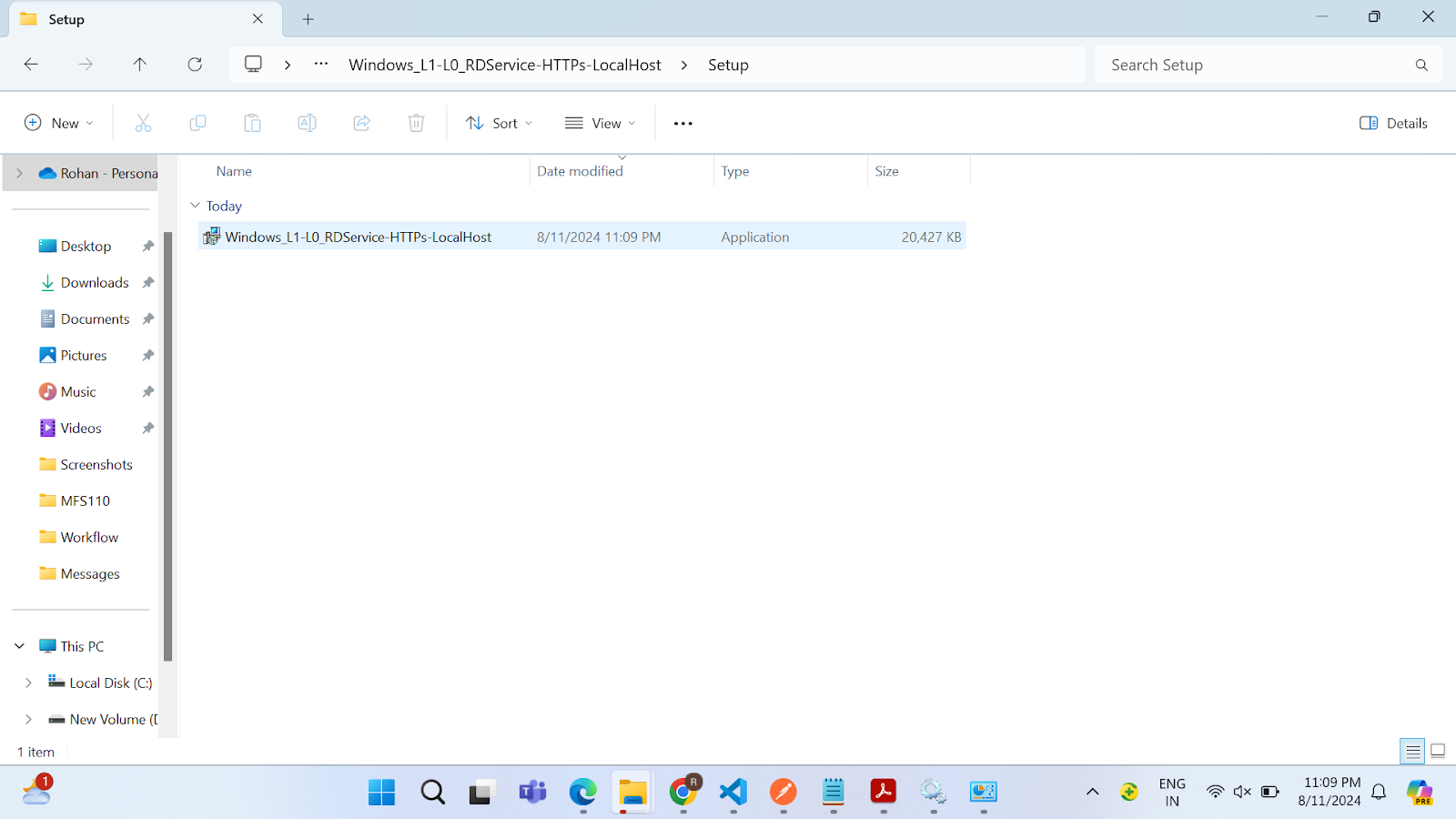This screenshot has height=819, width=1456.
Task: Click the Delete trash icon
Action: pos(416,123)
